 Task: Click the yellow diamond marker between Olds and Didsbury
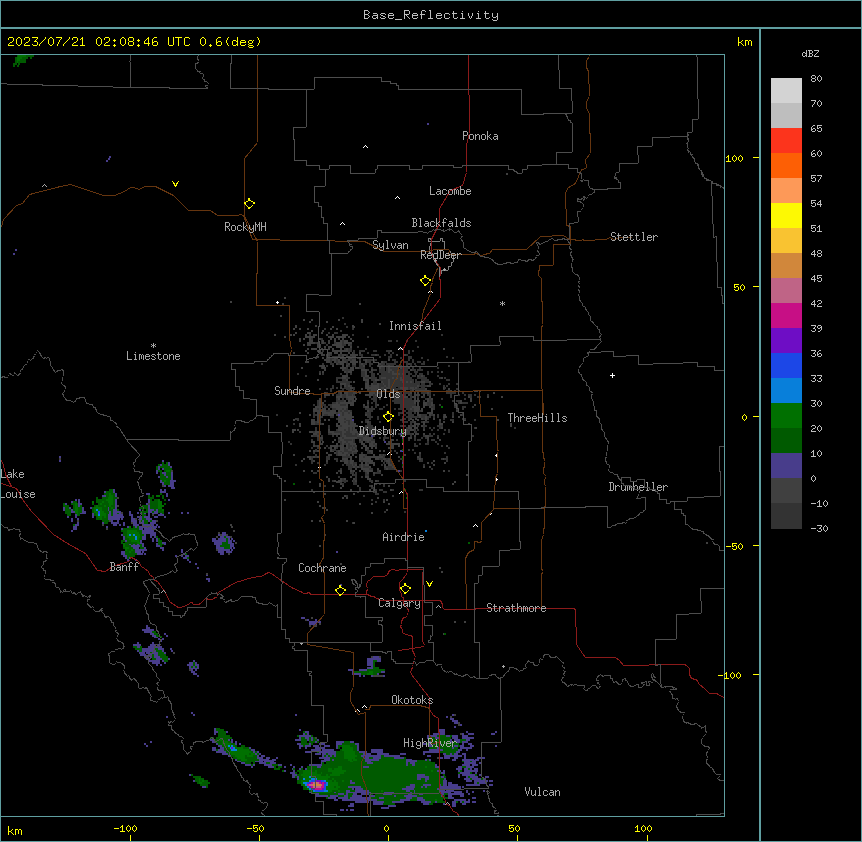coord(388,417)
